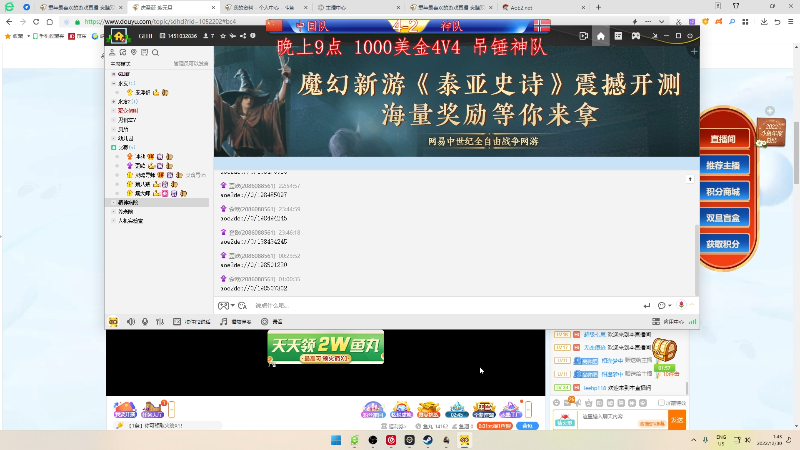Image resolution: width=800 pixels, height=450 pixels.
Task: Open the emoji dropdown arrow in chat box
Action: (x=669, y=305)
